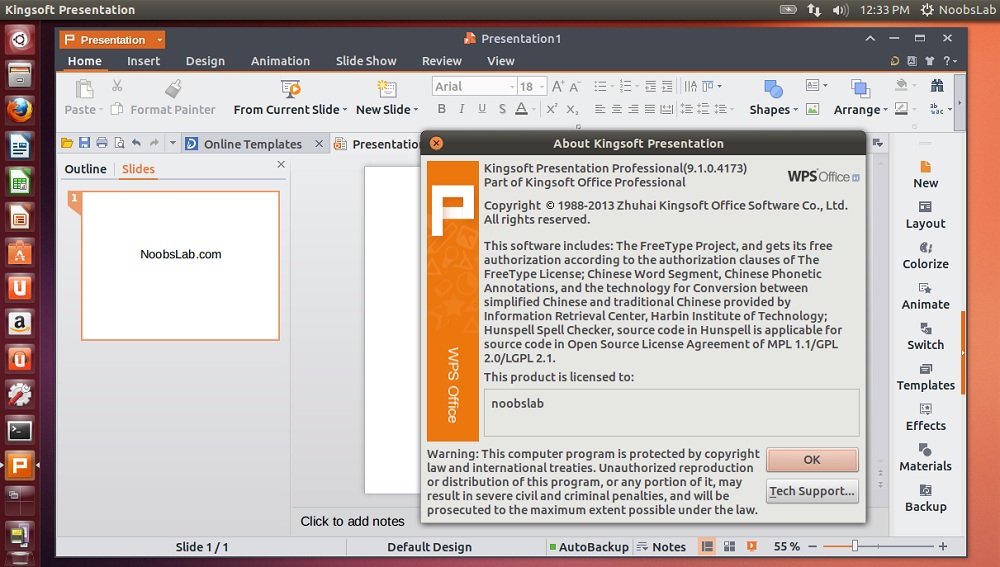This screenshot has width=1000, height=567.
Task: Click the Print Preview icon
Action: (x=119, y=143)
